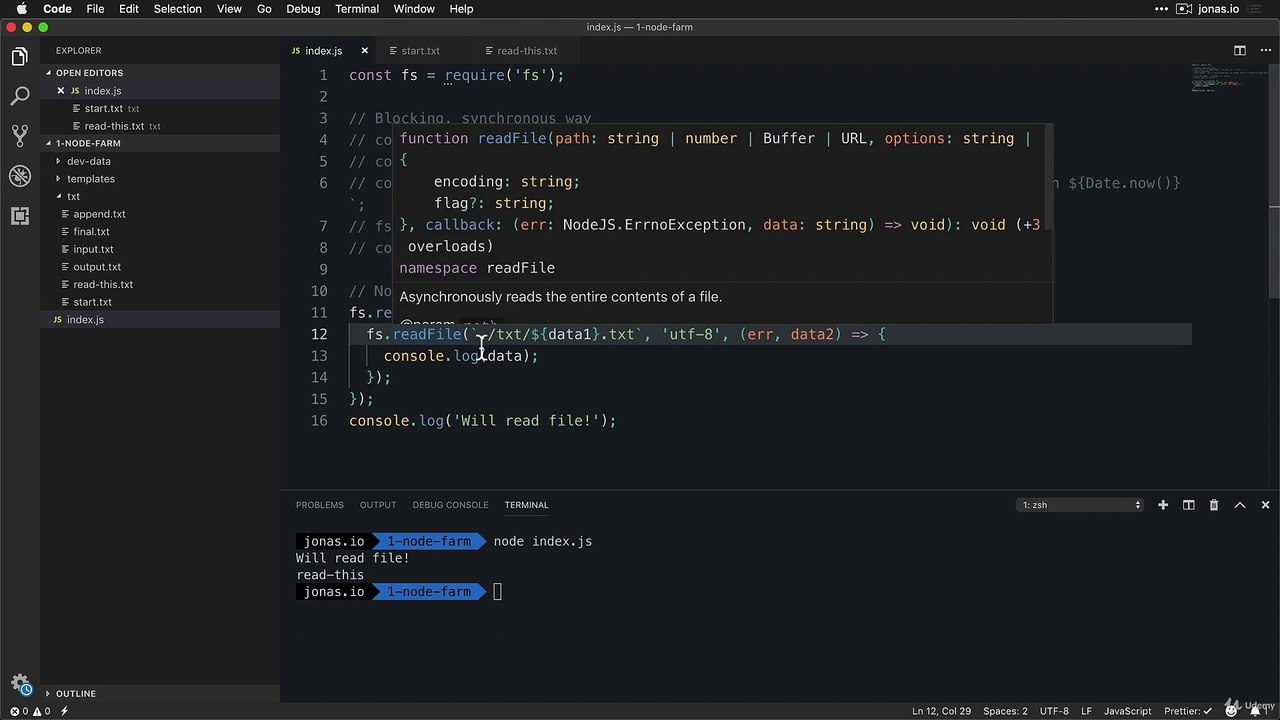Click the lightning bolt status bar icon
This screenshot has width=1280, height=720.
point(65,711)
